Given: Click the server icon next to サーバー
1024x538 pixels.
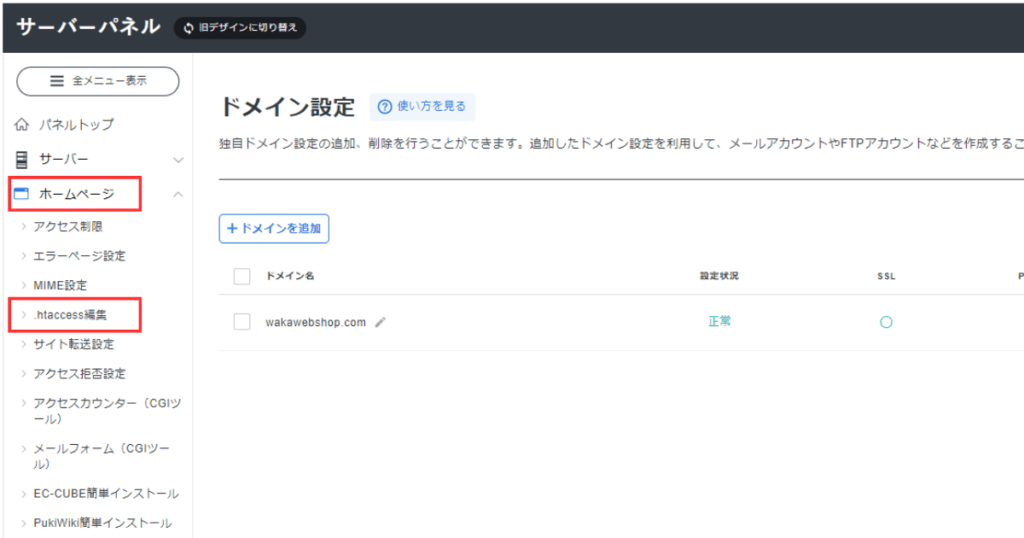Looking at the screenshot, I should point(22,160).
